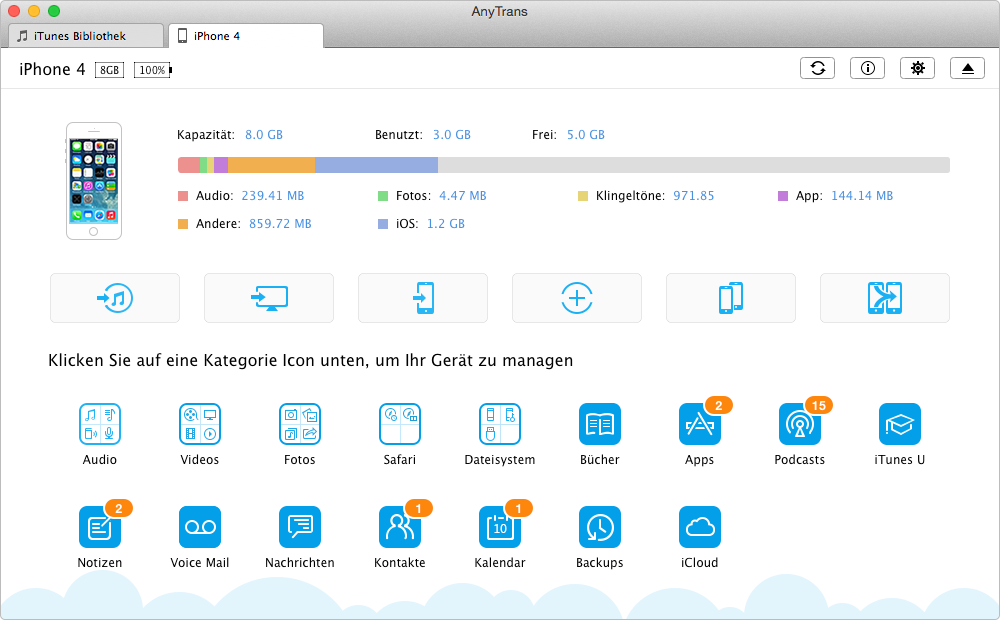The width and height of the screenshot is (1000, 620).
Task: Open the Kontakte category icon
Action: (400, 527)
